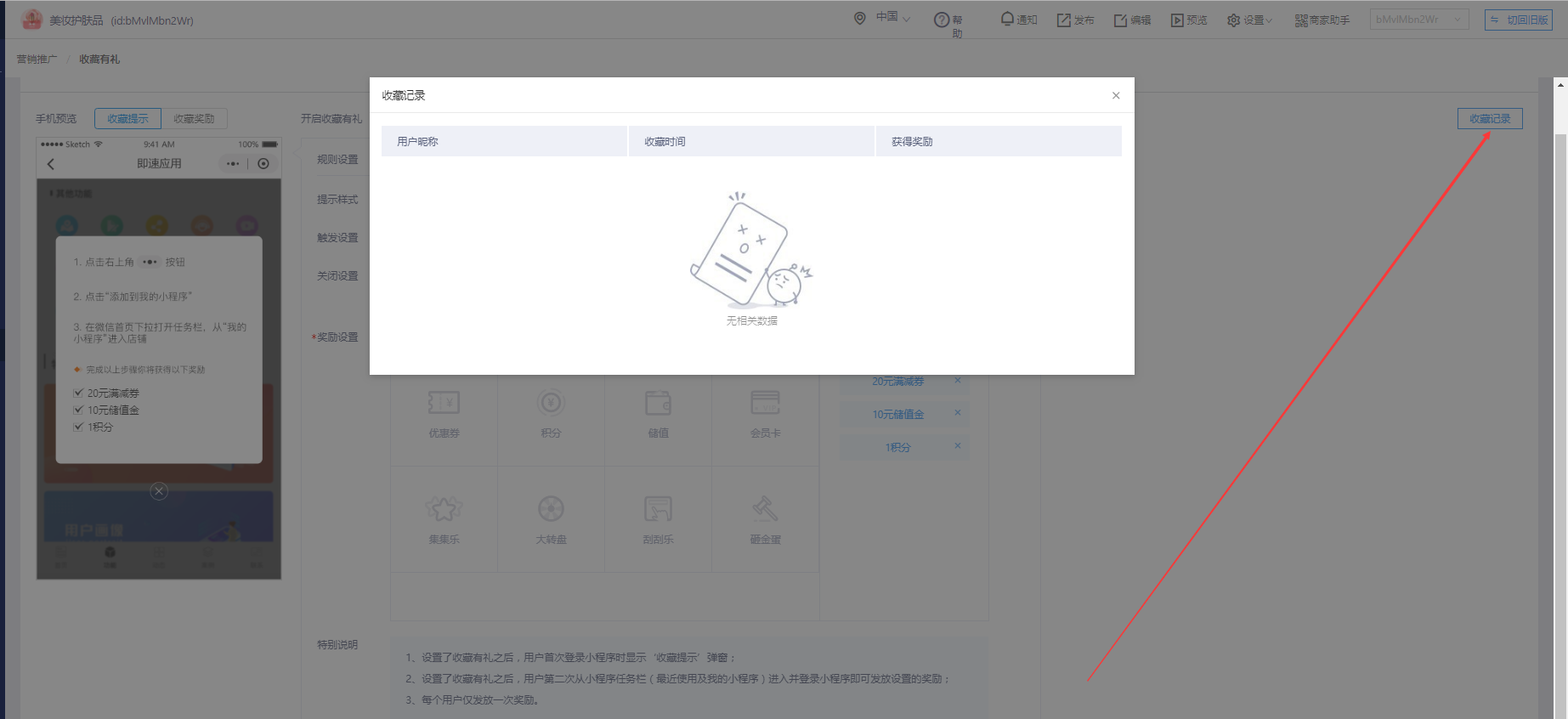This screenshot has height=719, width=1568.
Task: Click the 收藏时间 column header
Action: tap(751, 141)
